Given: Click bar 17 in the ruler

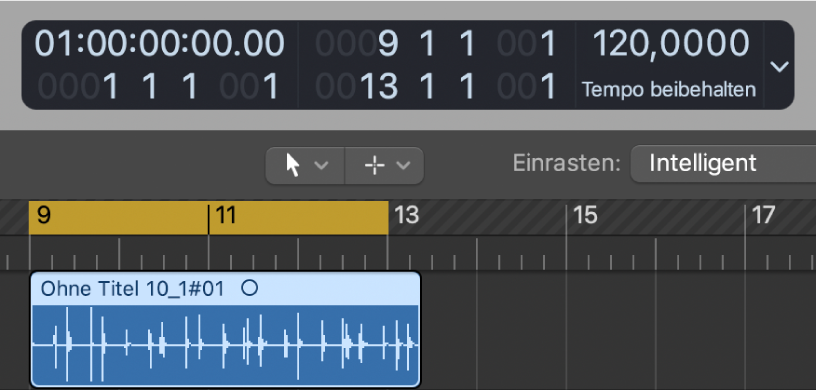Looking at the screenshot, I should click(x=763, y=215).
